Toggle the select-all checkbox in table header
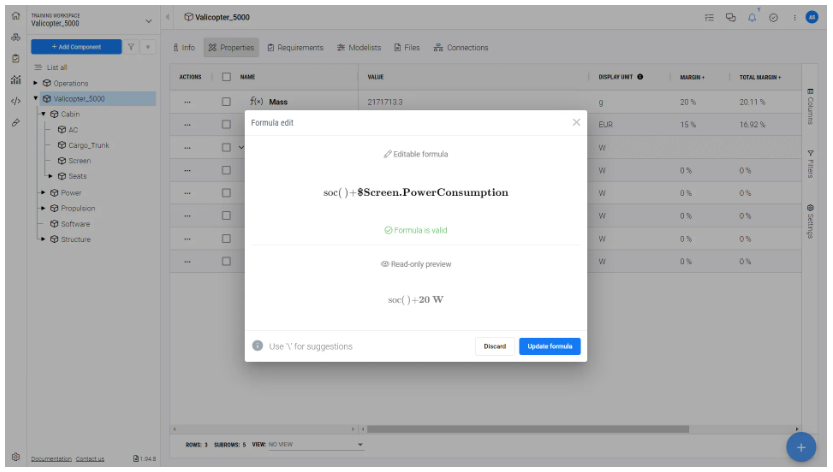 226,77
